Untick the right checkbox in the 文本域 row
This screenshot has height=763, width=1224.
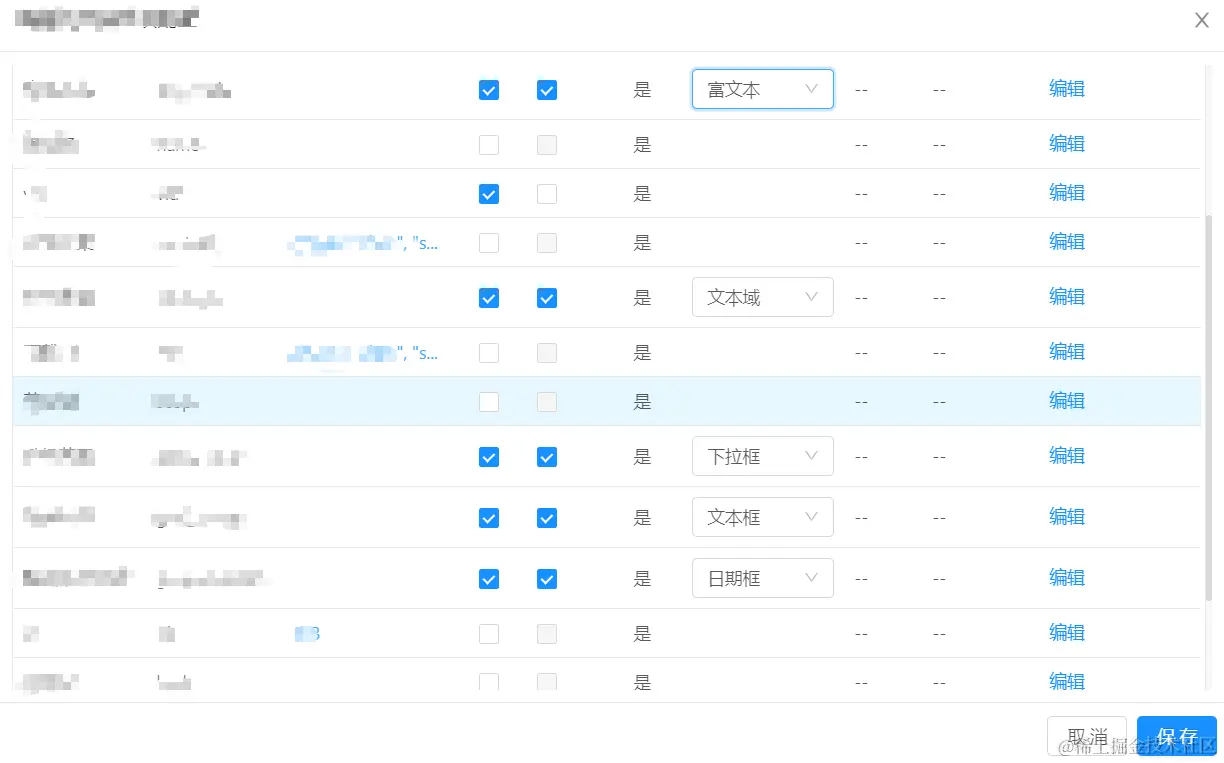pos(547,298)
